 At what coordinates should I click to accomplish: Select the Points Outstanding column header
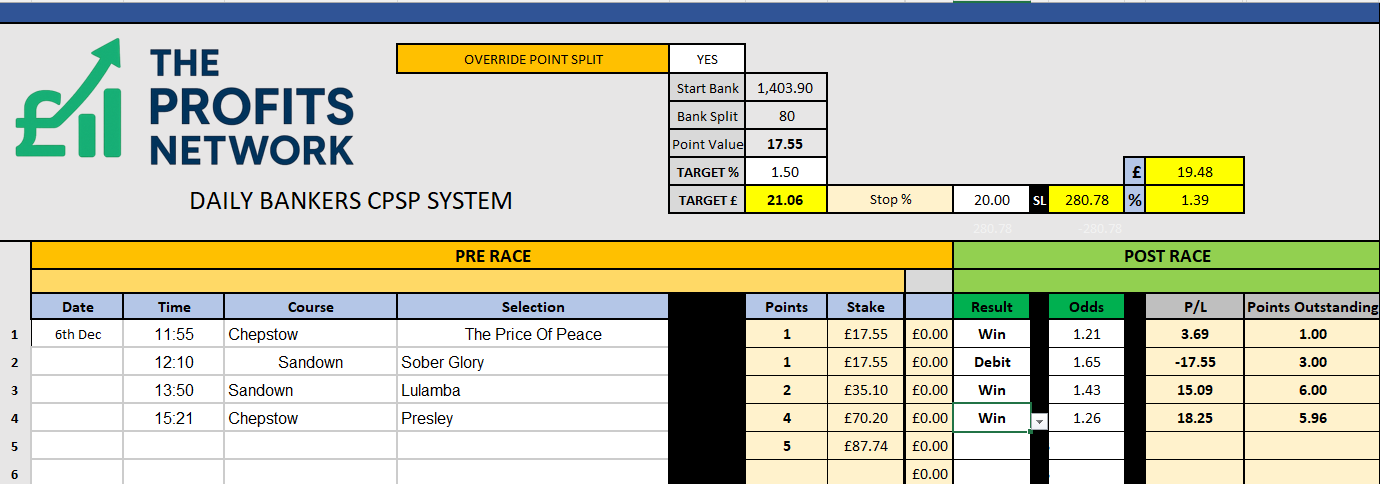pyautogui.click(x=1312, y=307)
